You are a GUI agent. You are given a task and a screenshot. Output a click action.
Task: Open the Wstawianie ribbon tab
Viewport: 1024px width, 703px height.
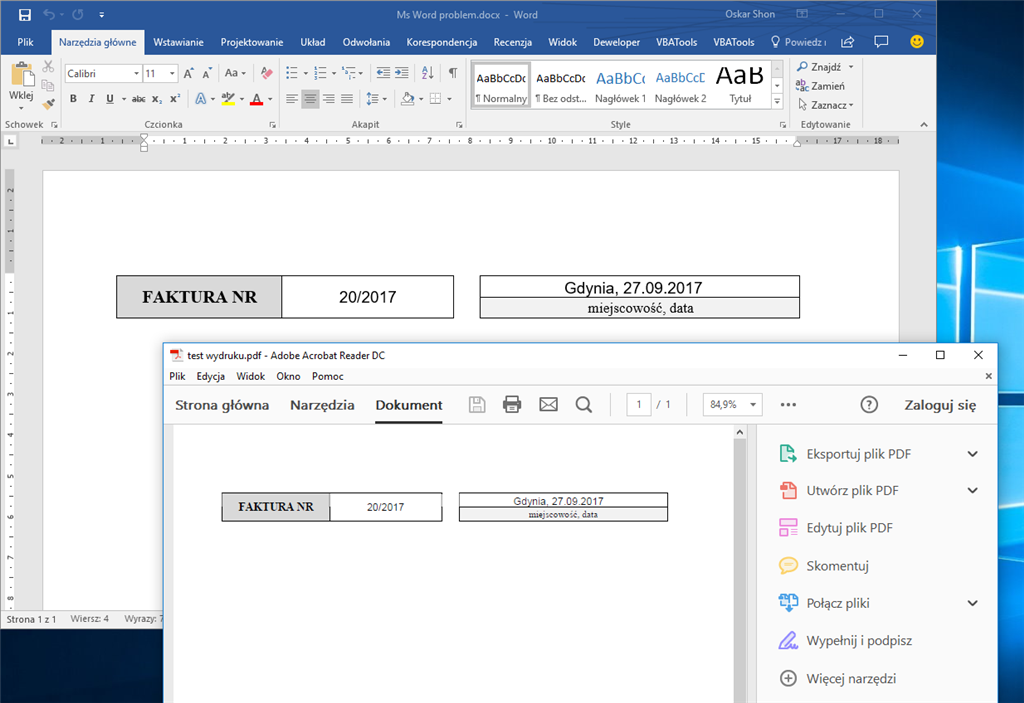point(178,42)
